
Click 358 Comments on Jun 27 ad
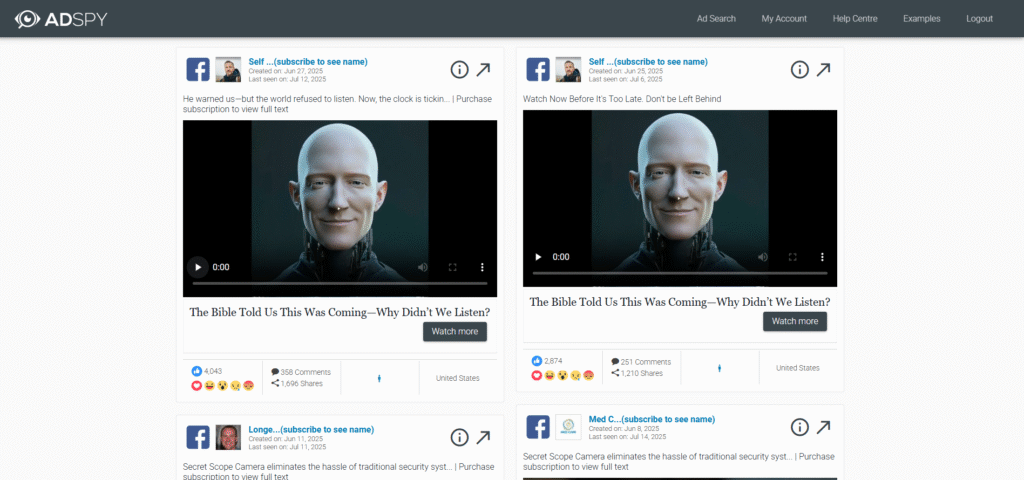coord(301,372)
